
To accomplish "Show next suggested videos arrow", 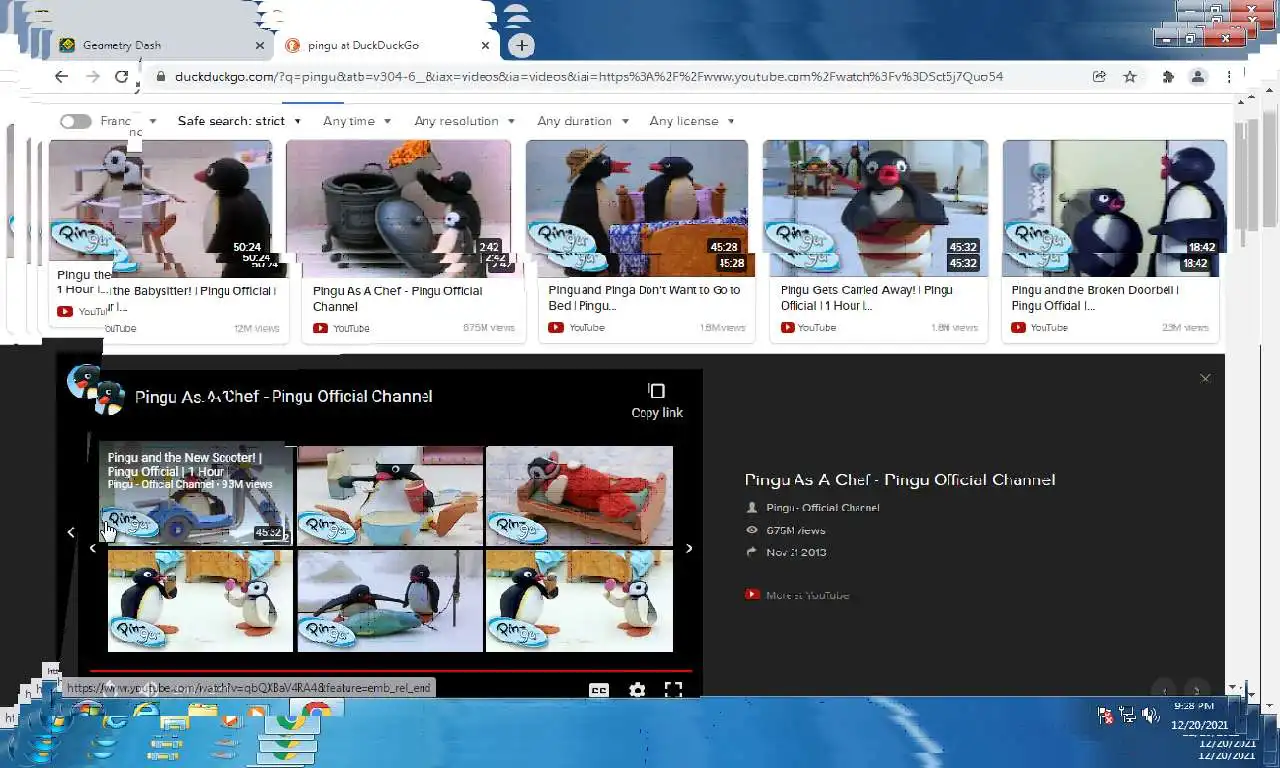I will click(688, 548).
